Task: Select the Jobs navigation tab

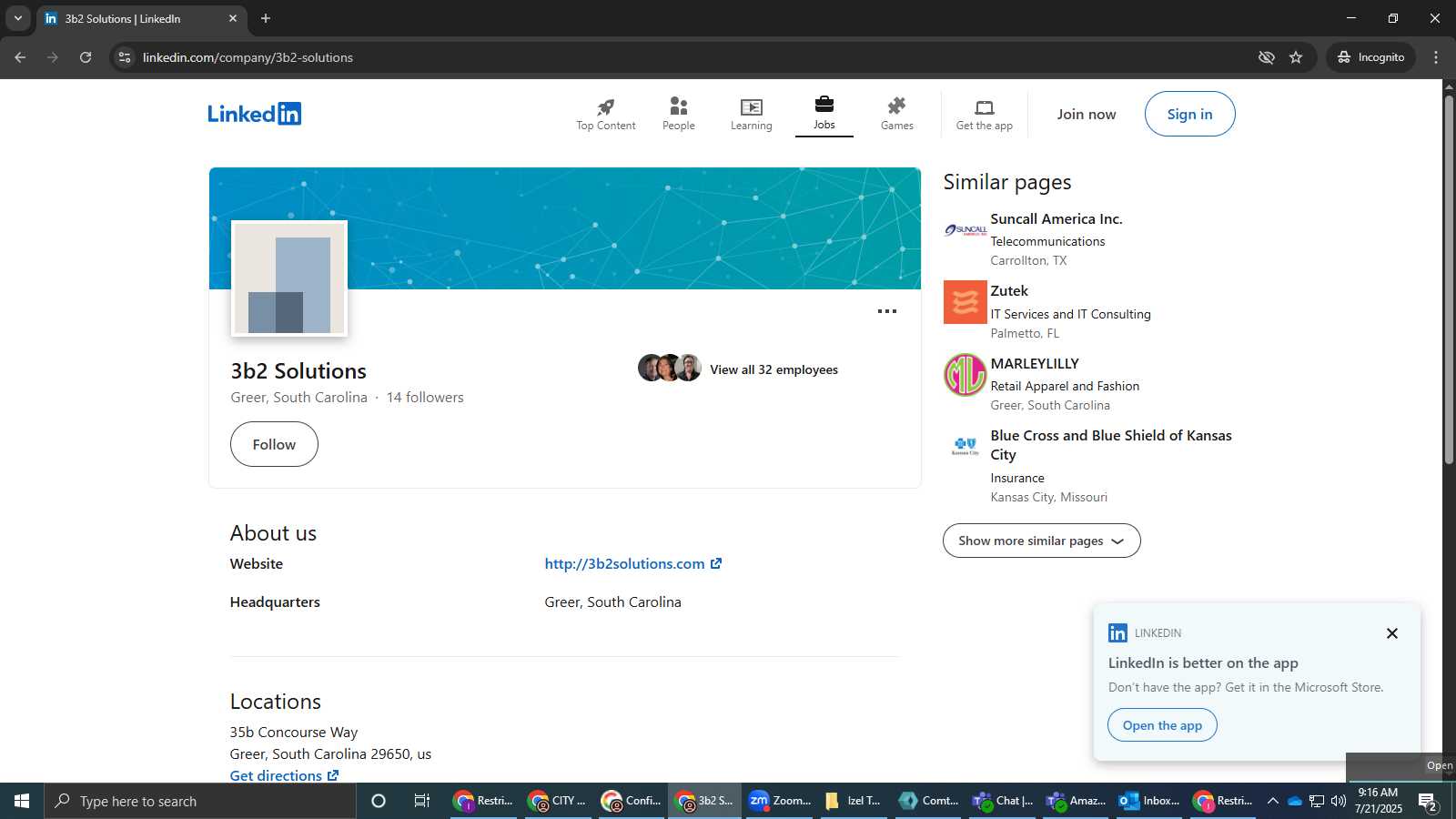Action: click(824, 115)
